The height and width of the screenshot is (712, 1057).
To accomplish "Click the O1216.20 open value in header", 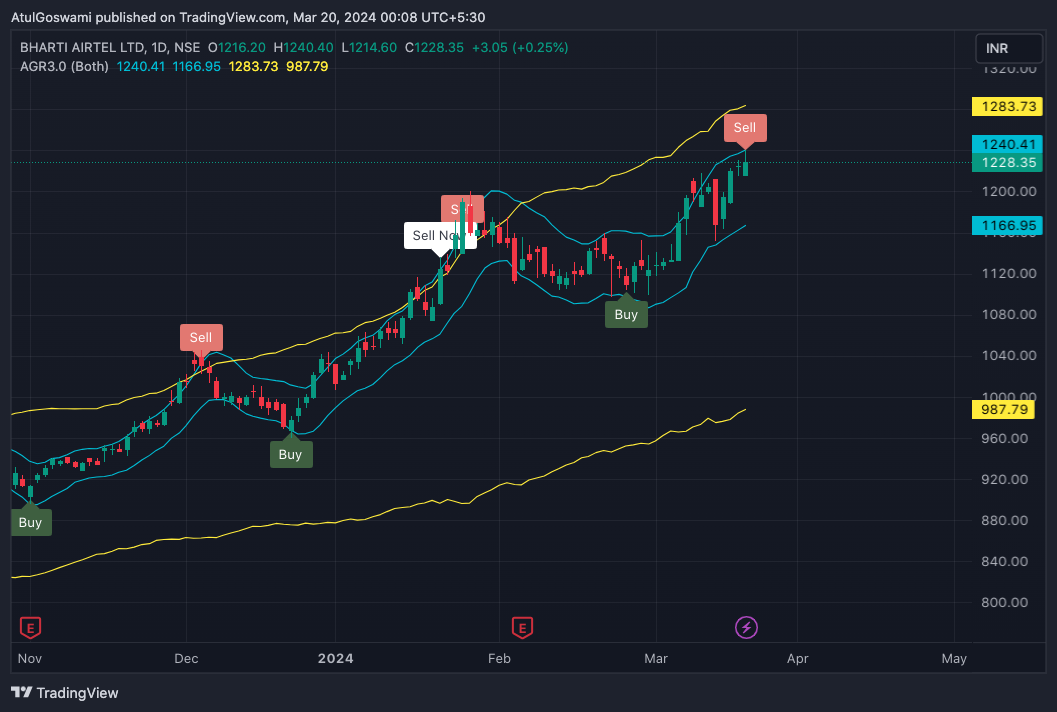I will tap(237, 47).
